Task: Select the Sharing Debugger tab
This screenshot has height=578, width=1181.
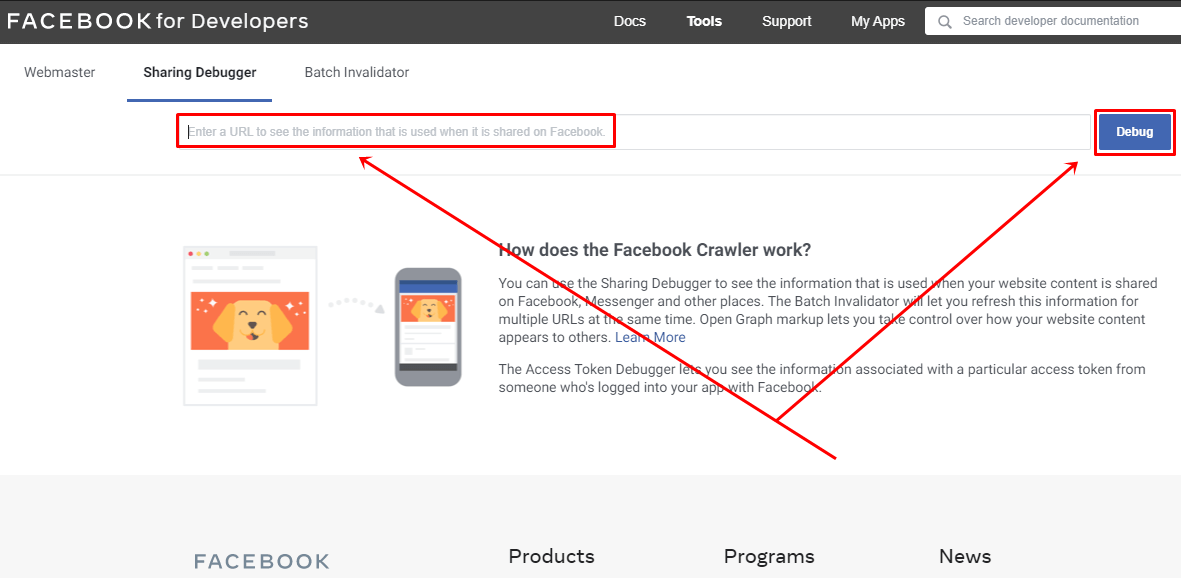Action: [x=199, y=72]
